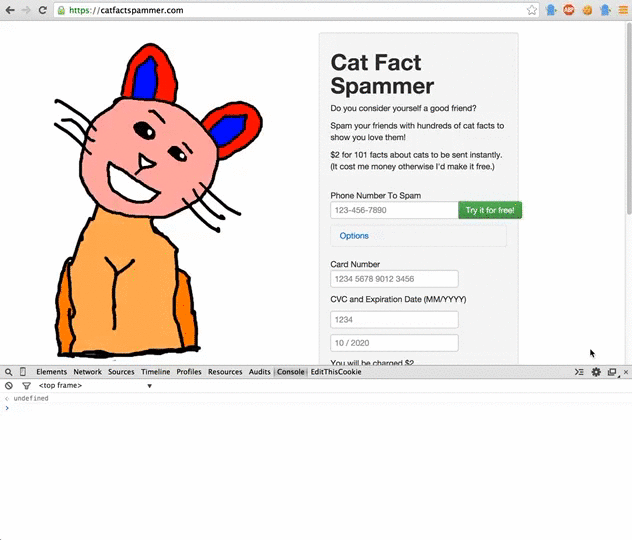Select the Profiles tab
Image resolution: width=632 pixels, height=540 pixels.
[189, 372]
